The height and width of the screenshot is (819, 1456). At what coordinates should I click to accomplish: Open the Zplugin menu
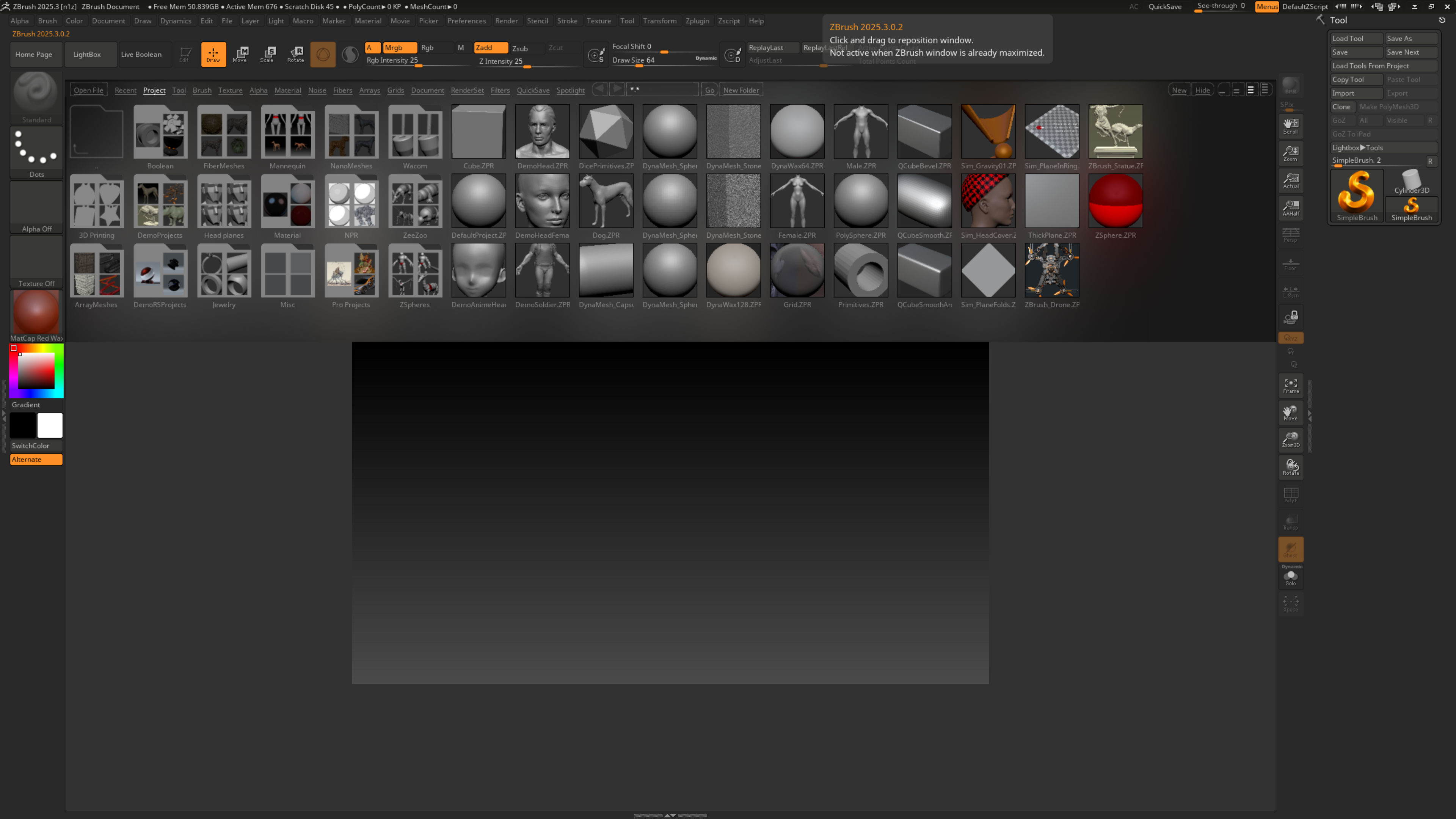(x=697, y=21)
